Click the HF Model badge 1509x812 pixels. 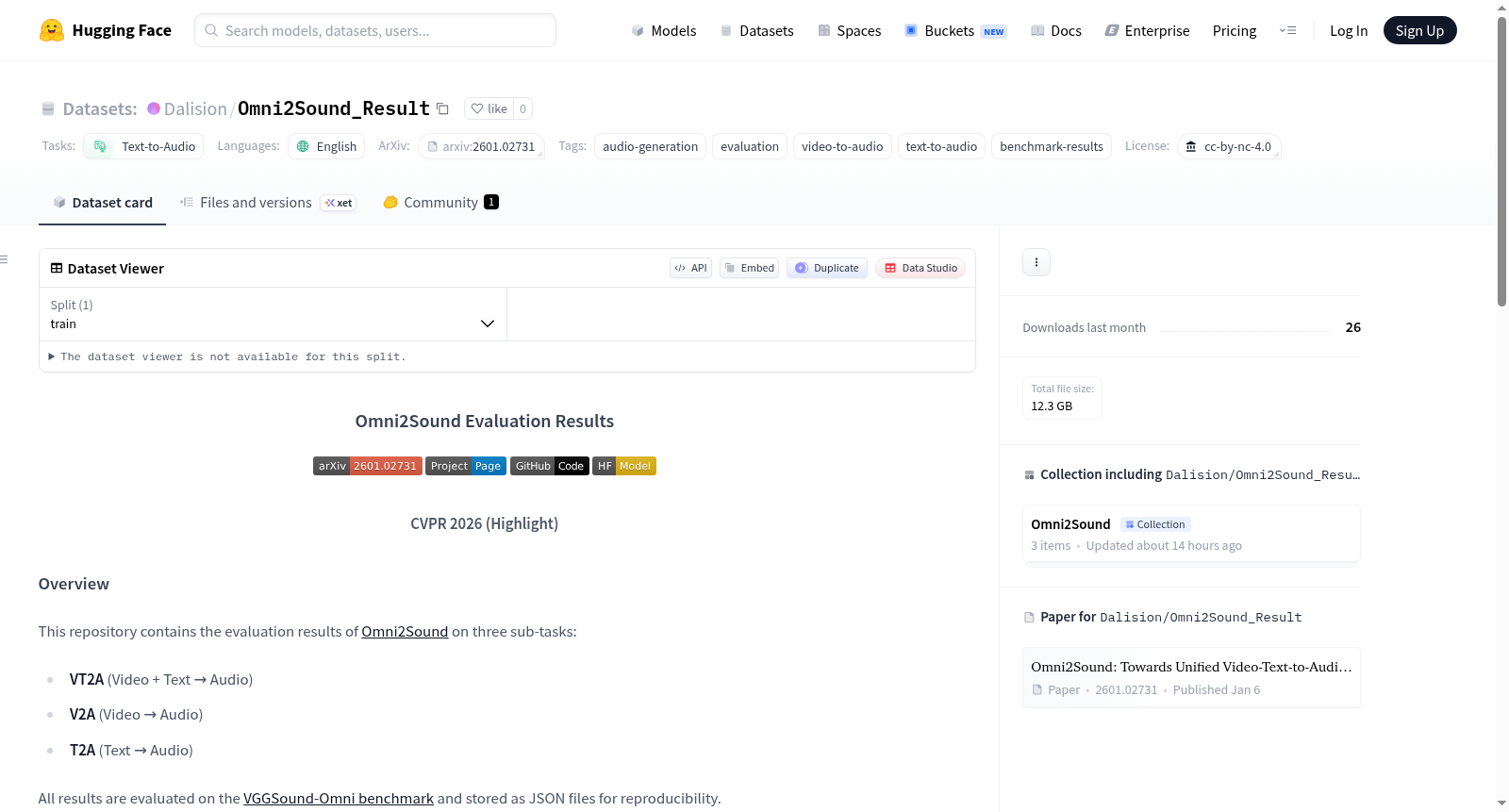624,466
